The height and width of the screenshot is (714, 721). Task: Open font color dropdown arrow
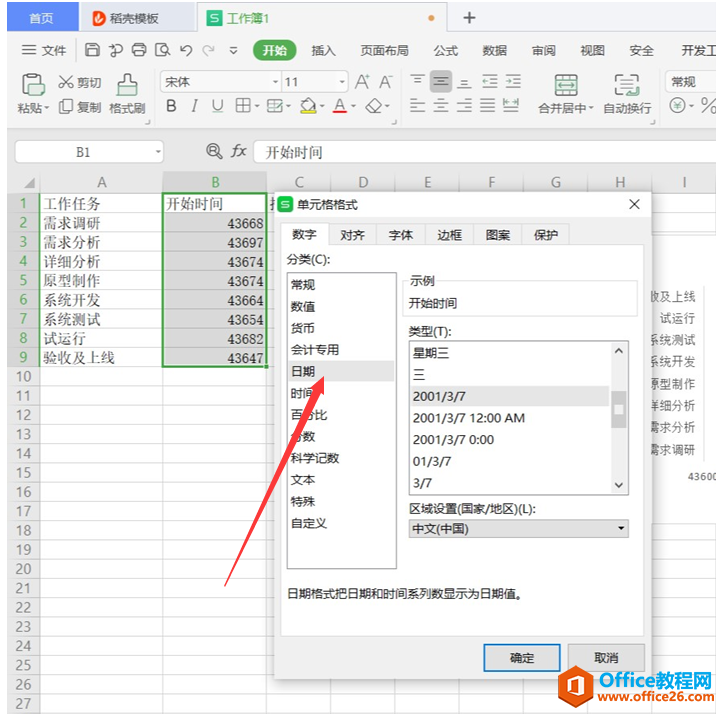[x=353, y=106]
